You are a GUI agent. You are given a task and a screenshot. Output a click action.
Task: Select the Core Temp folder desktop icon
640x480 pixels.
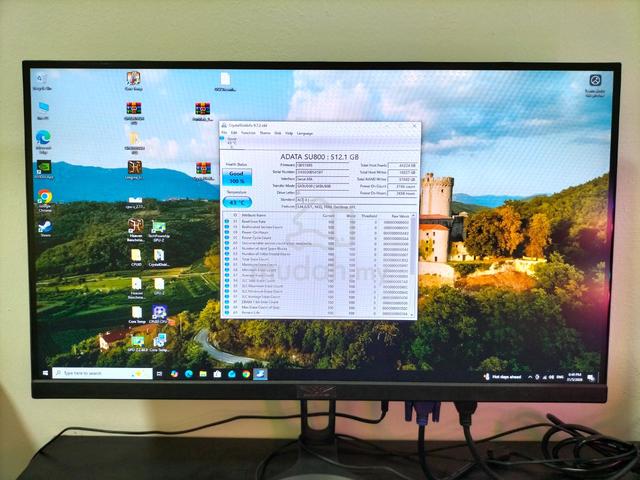tap(136, 315)
